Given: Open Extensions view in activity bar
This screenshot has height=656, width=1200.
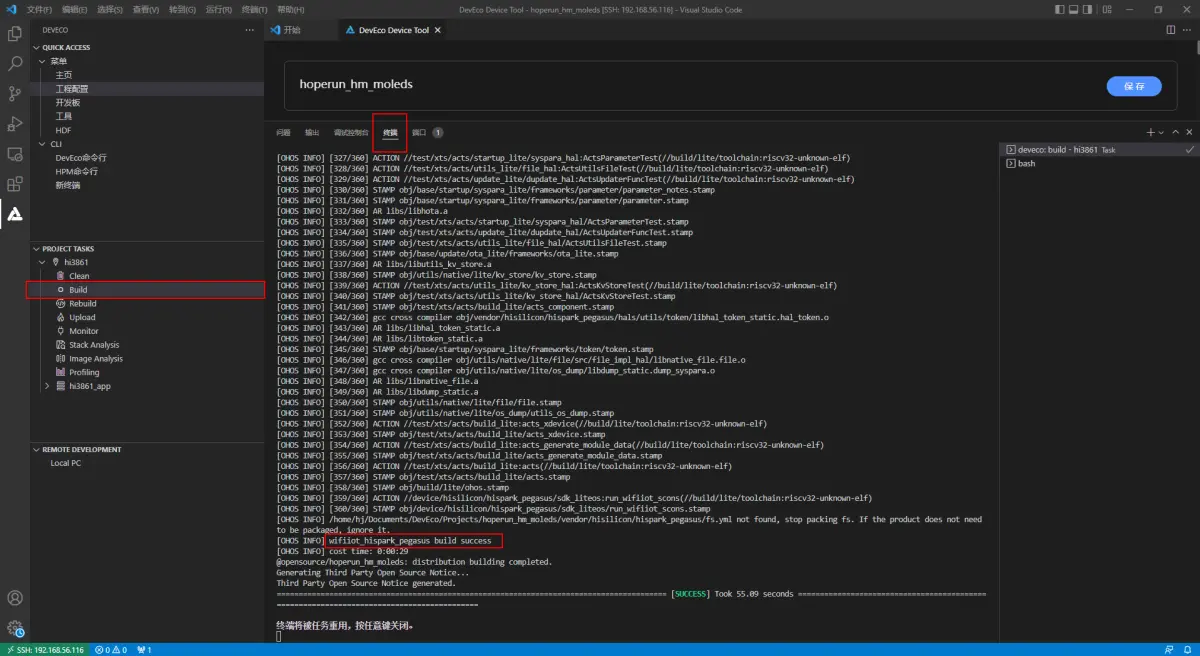Looking at the screenshot, I should [14, 184].
